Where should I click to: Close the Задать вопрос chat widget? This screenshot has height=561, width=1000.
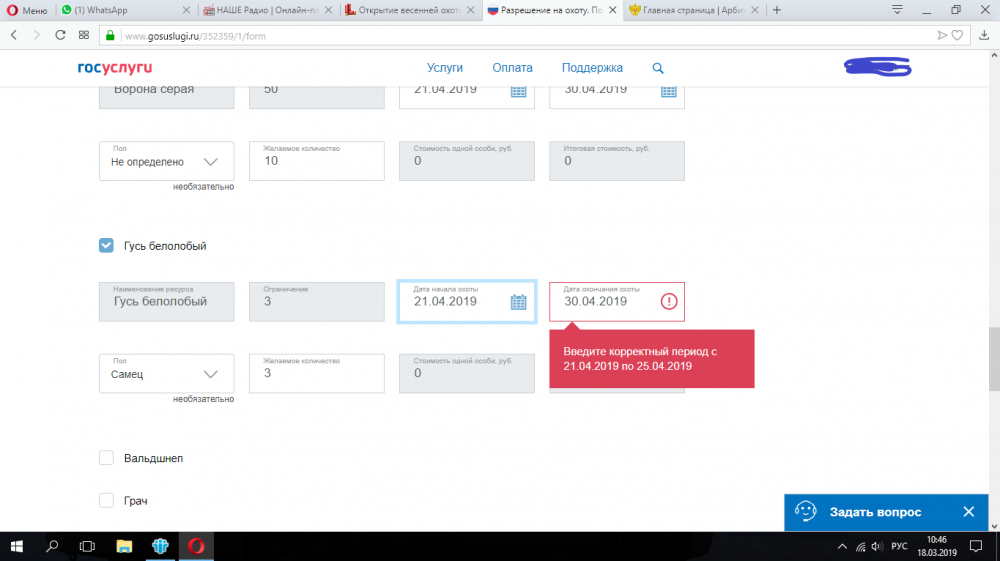point(968,511)
